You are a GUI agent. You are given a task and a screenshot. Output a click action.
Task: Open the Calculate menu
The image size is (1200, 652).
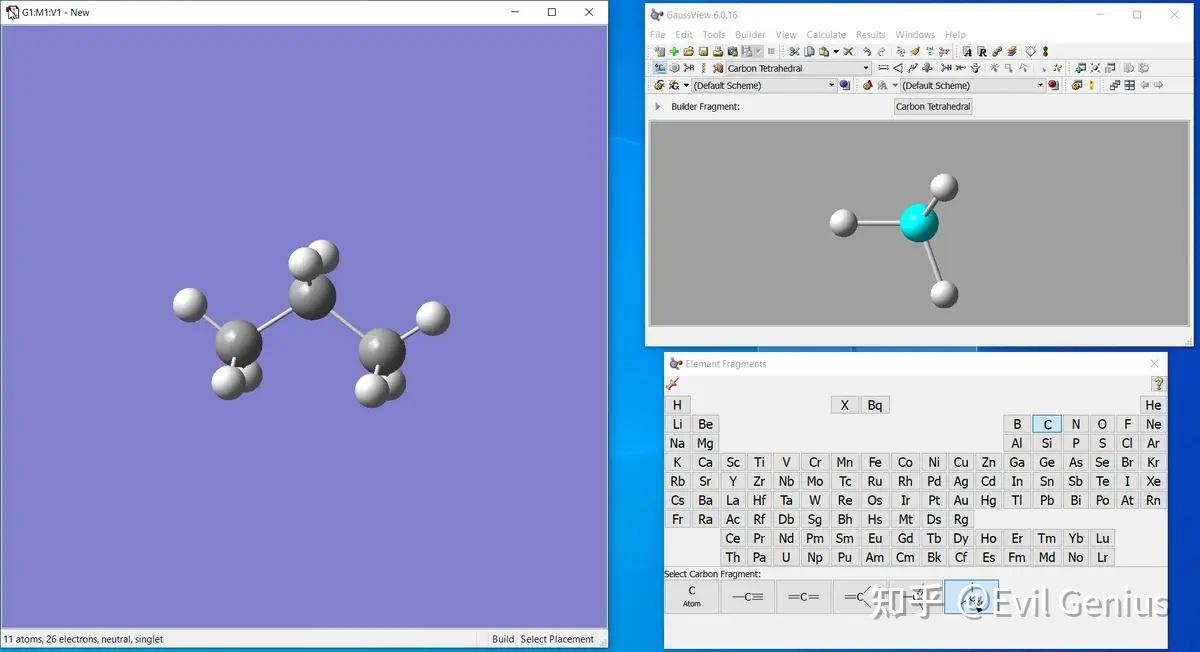[x=826, y=34]
